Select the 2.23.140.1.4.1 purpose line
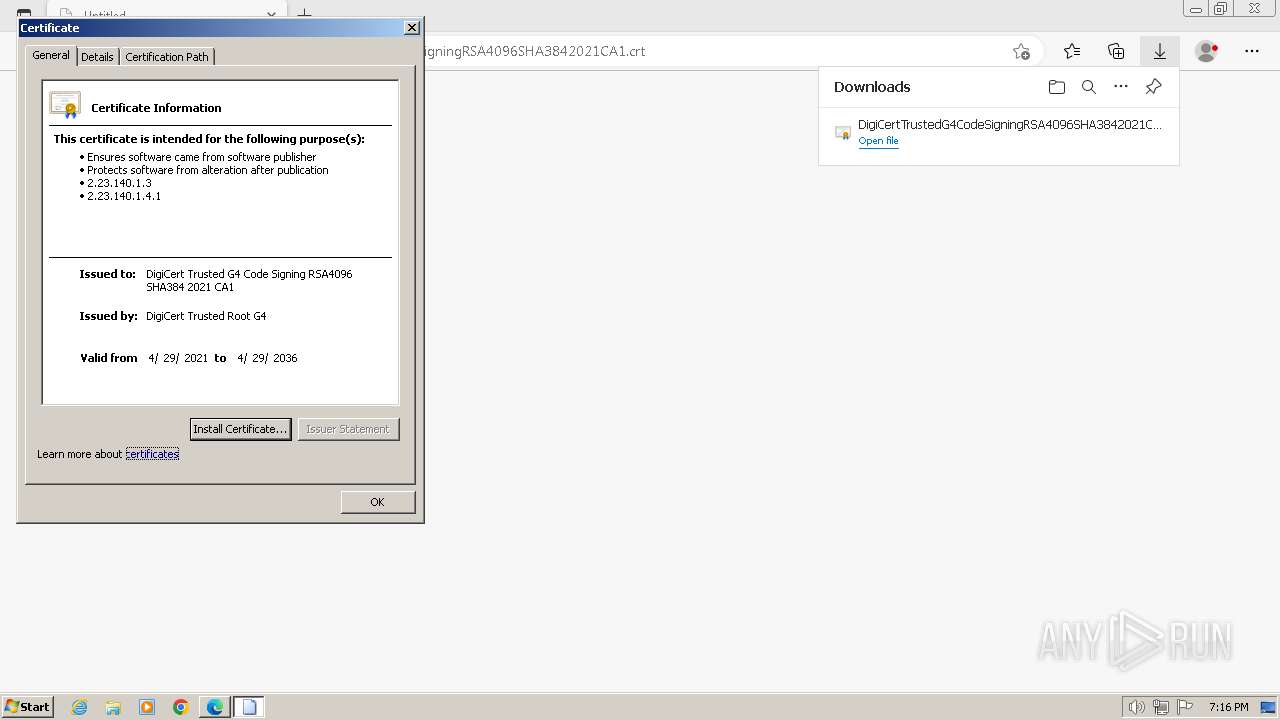Viewport: 1280px width, 720px height. (x=124, y=196)
